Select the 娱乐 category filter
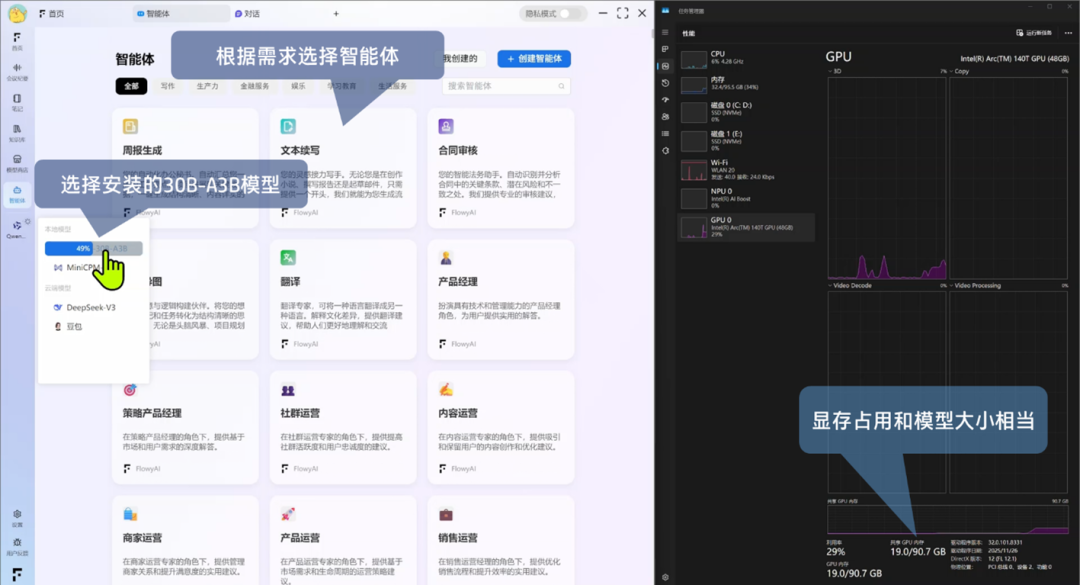 tap(298, 86)
